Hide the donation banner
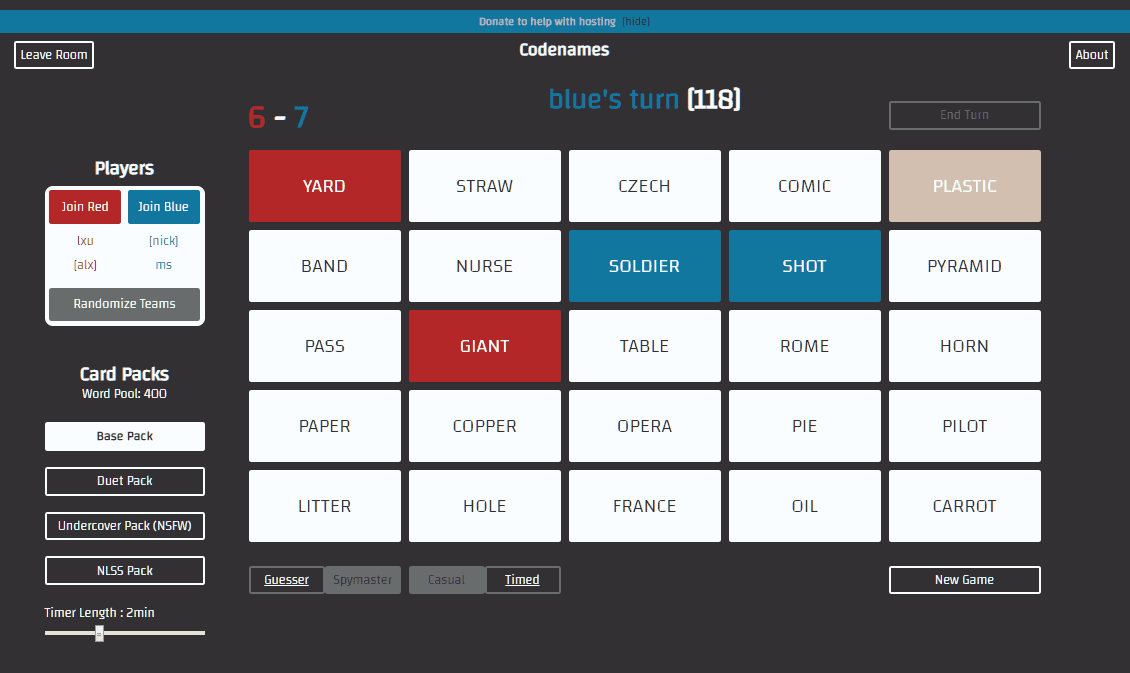This screenshot has width=1130, height=673. click(x=636, y=22)
